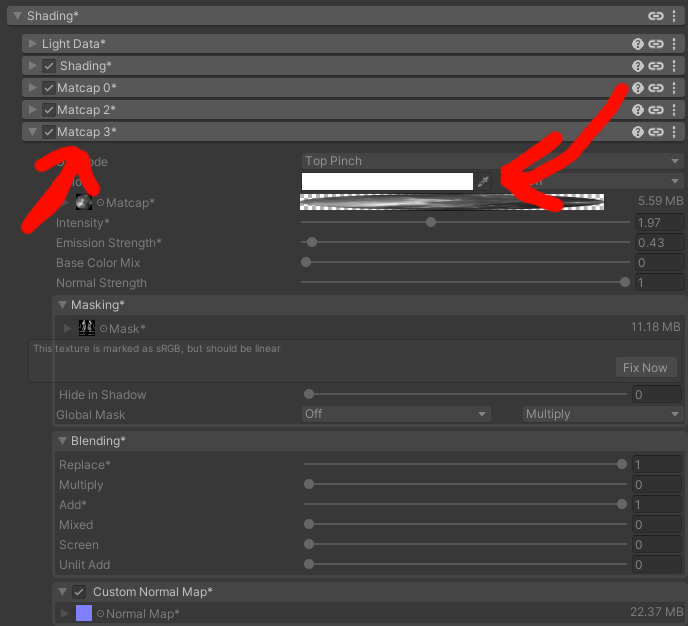Viewport: 688px width, 626px height.
Task: Click link icon on Matcap 3 row
Action: pyautogui.click(x=656, y=132)
